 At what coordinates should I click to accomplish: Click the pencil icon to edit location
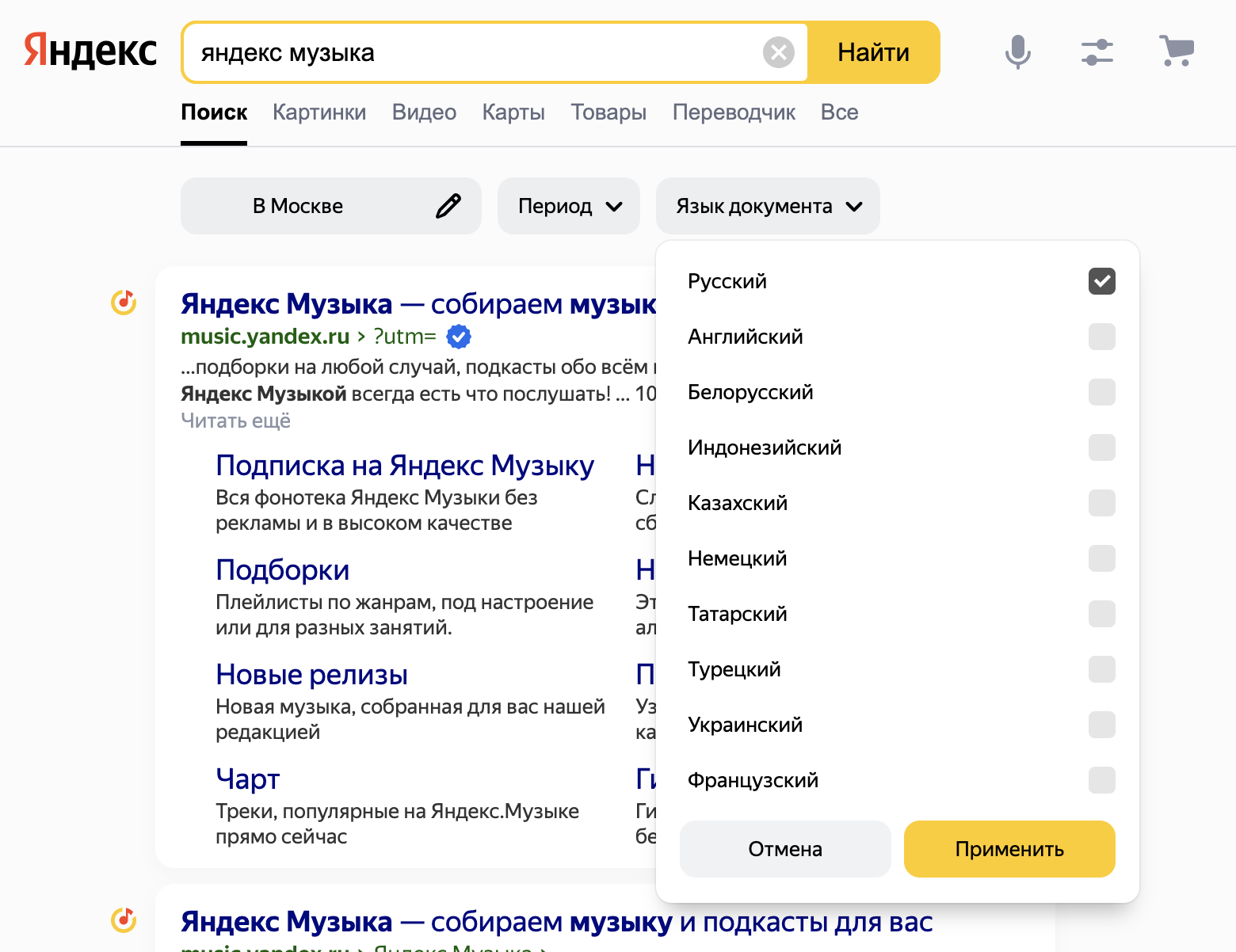coord(448,206)
